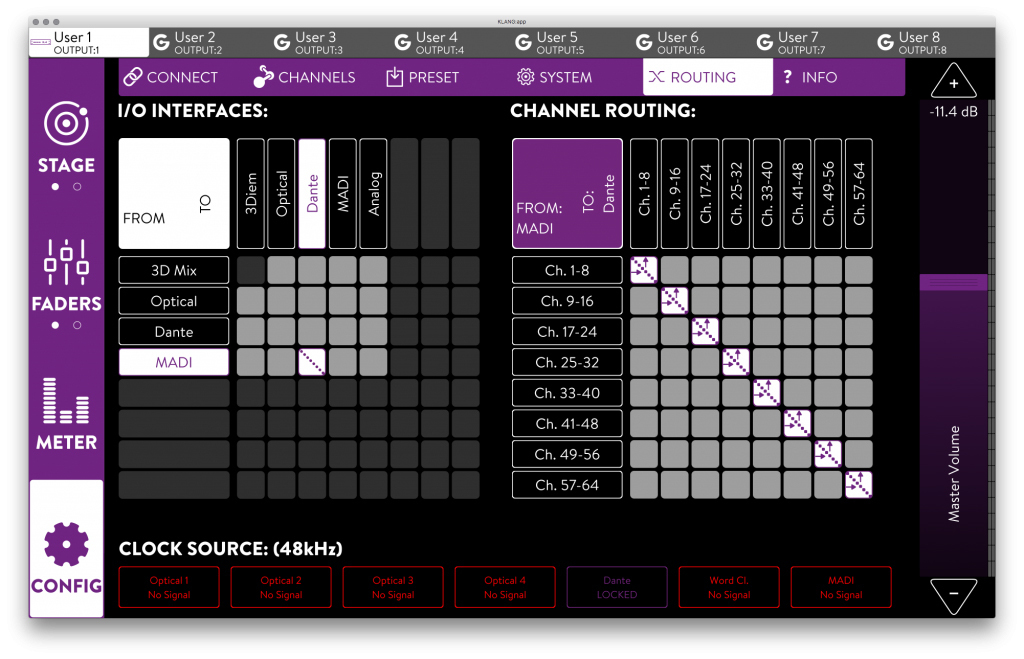
Task: Toggle Ch. 1-8 to Ch. 1-8 routing
Action: pyautogui.click(x=644, y=270)
